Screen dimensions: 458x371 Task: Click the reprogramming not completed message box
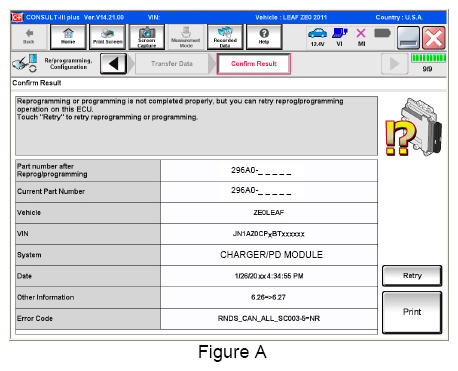[x=196, y=126]
